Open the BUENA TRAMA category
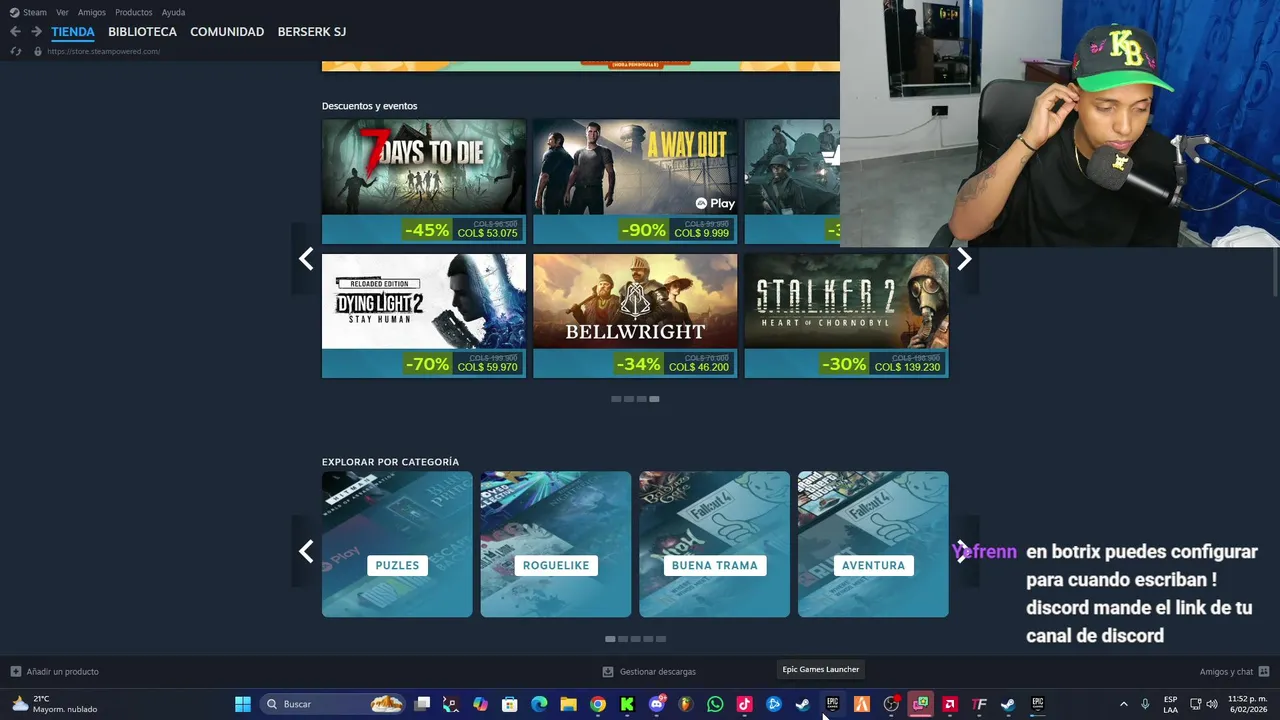Screen dimensions: 1280x720 pos(714,544)
